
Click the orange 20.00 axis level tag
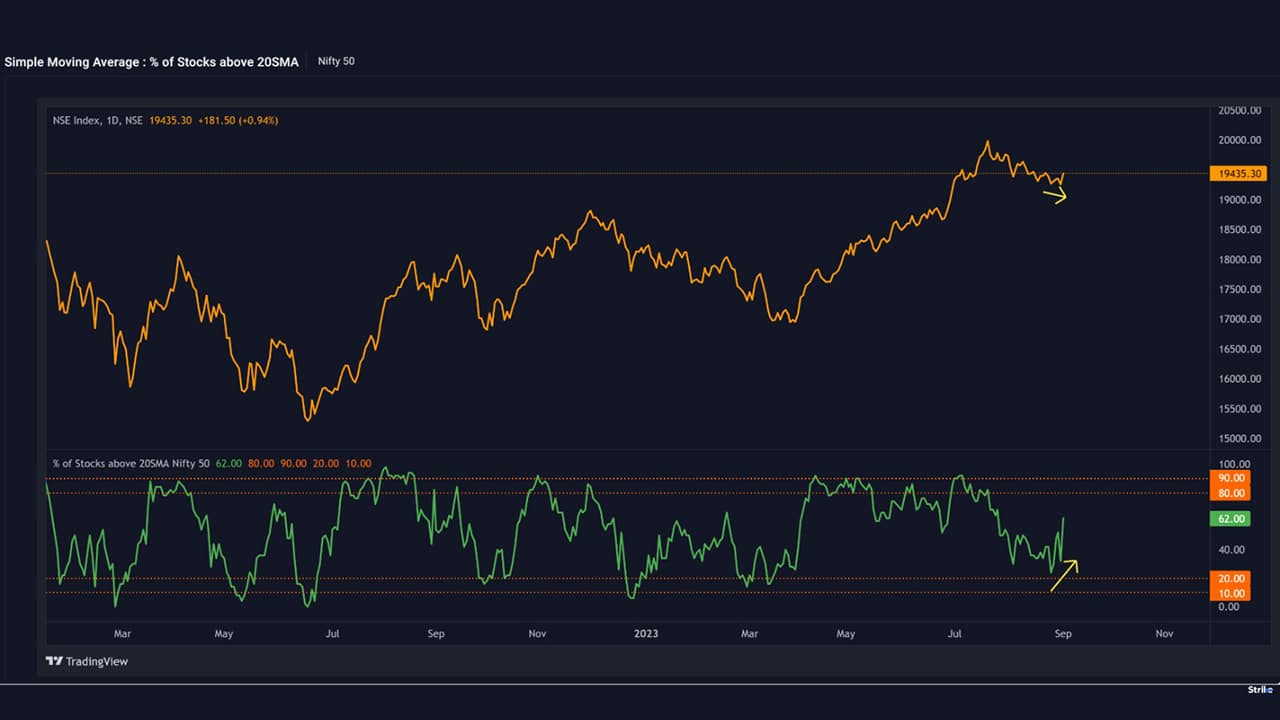click(x=1231, y=578)
